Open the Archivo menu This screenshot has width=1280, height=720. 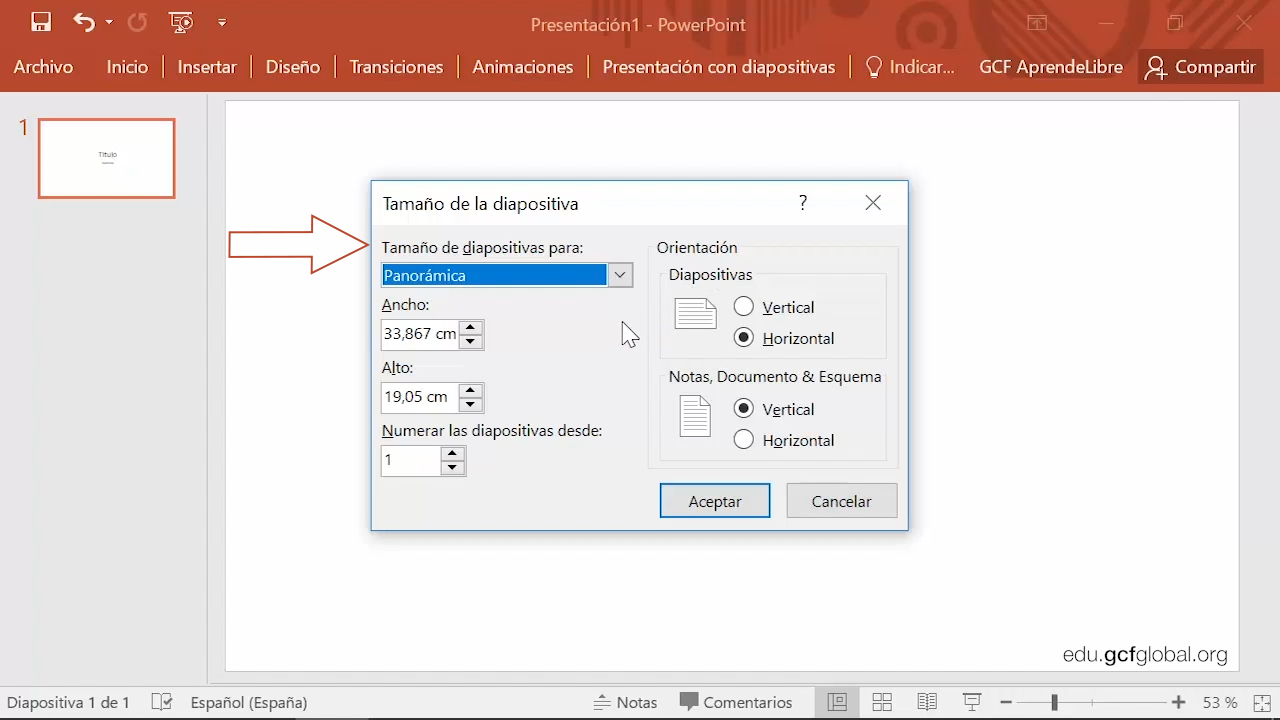coord(43,67)
